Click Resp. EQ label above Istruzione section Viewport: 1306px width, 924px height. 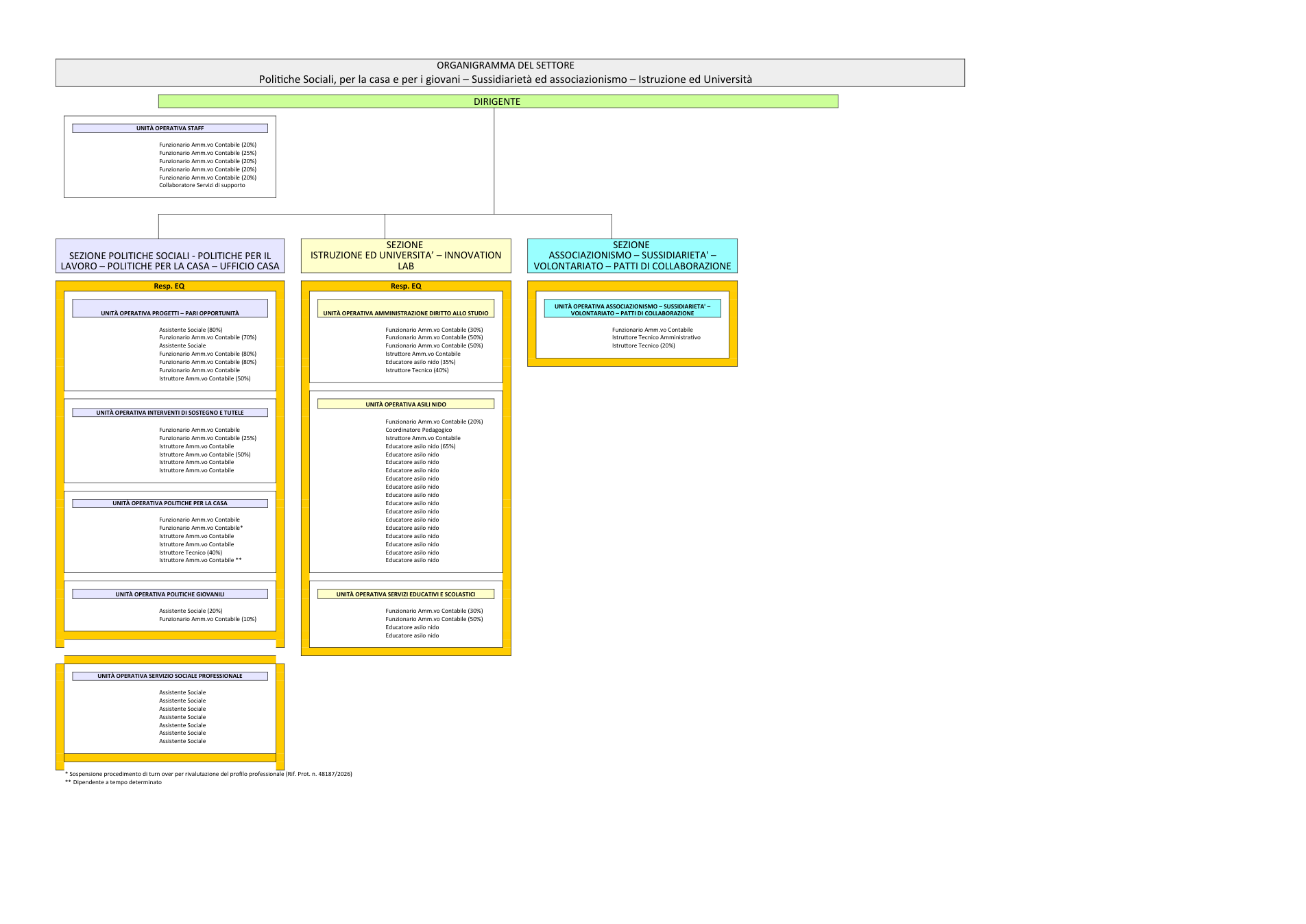406,286
